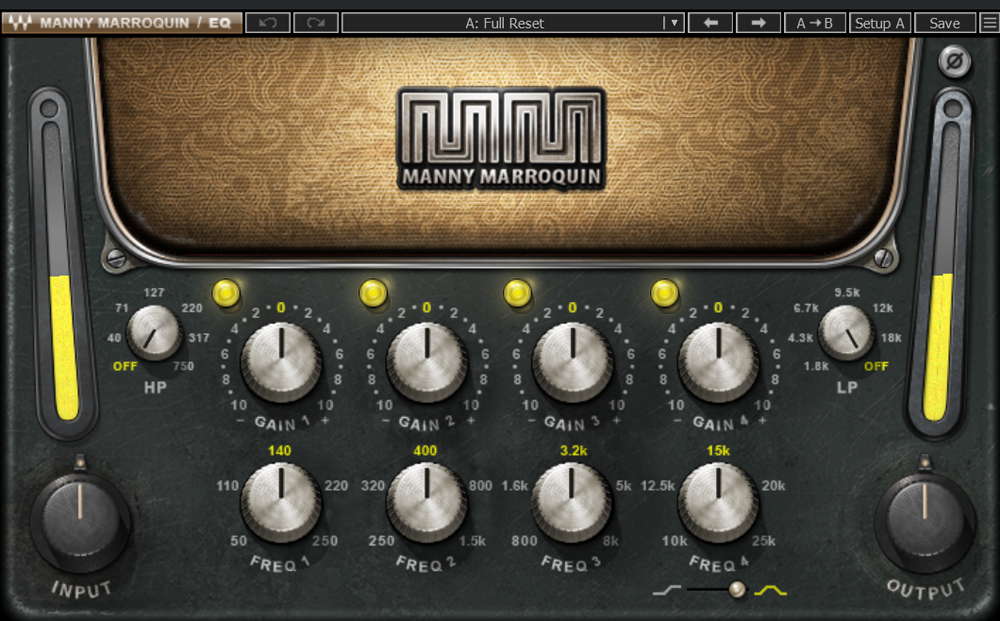Toggle the Gain 4 band yellow LED
Screen dimensions: 1000x621
tap(665, 293)
